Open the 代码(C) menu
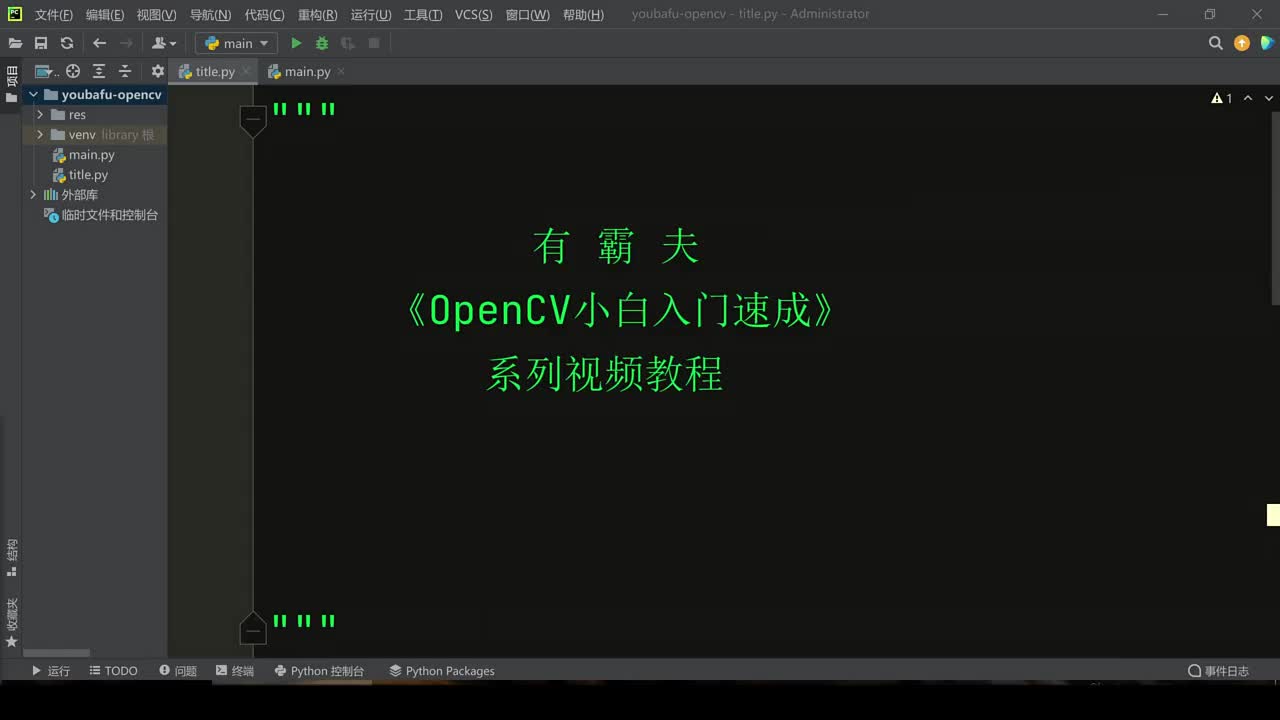 [x=264, y=14]
